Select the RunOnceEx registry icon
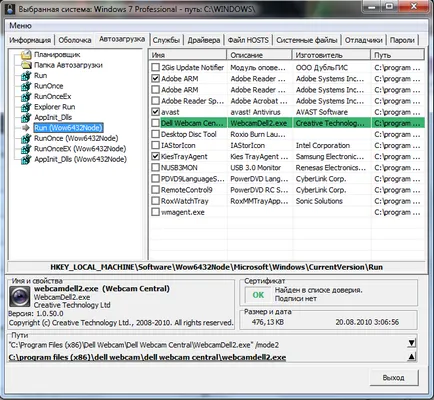This screenshot has width=434, height=400. click(x=26, y=97)
